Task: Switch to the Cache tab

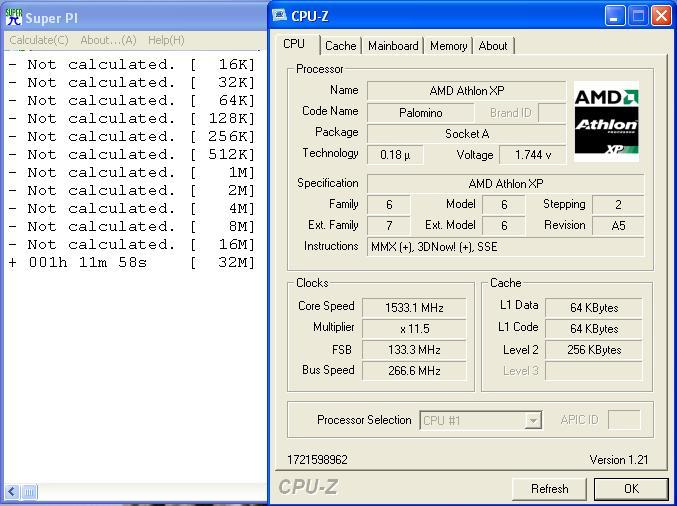Action: tap(341, 46)
